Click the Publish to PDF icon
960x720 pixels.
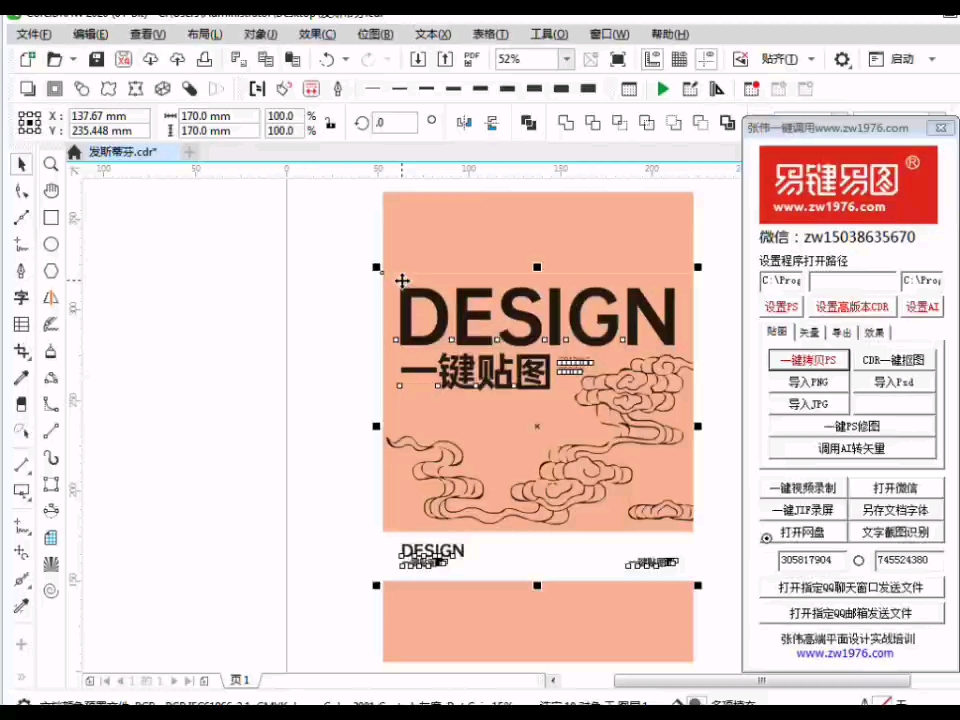point(472,60)
